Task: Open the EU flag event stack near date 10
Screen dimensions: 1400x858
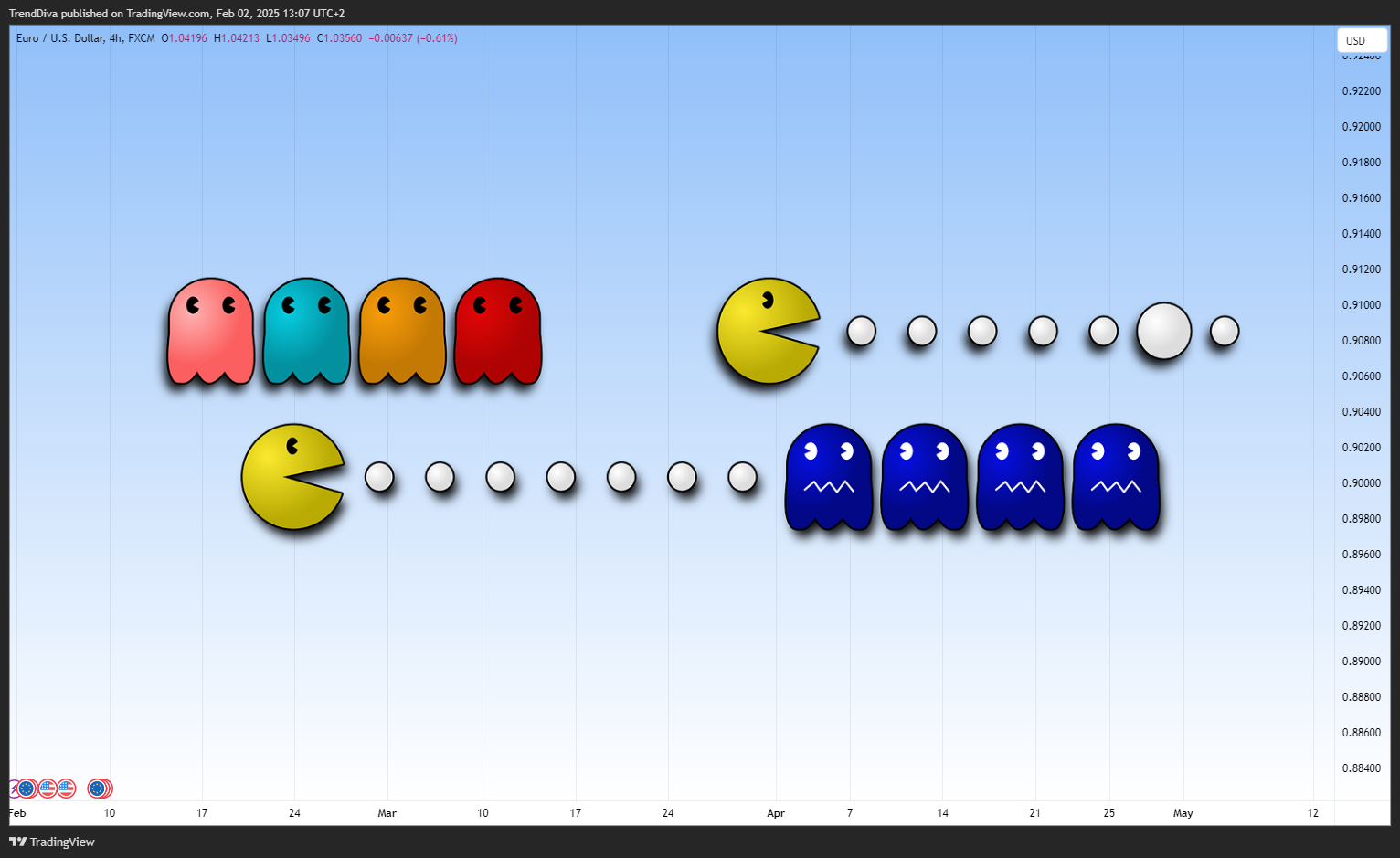Action: pyautogui.click(x=99, y=789)
